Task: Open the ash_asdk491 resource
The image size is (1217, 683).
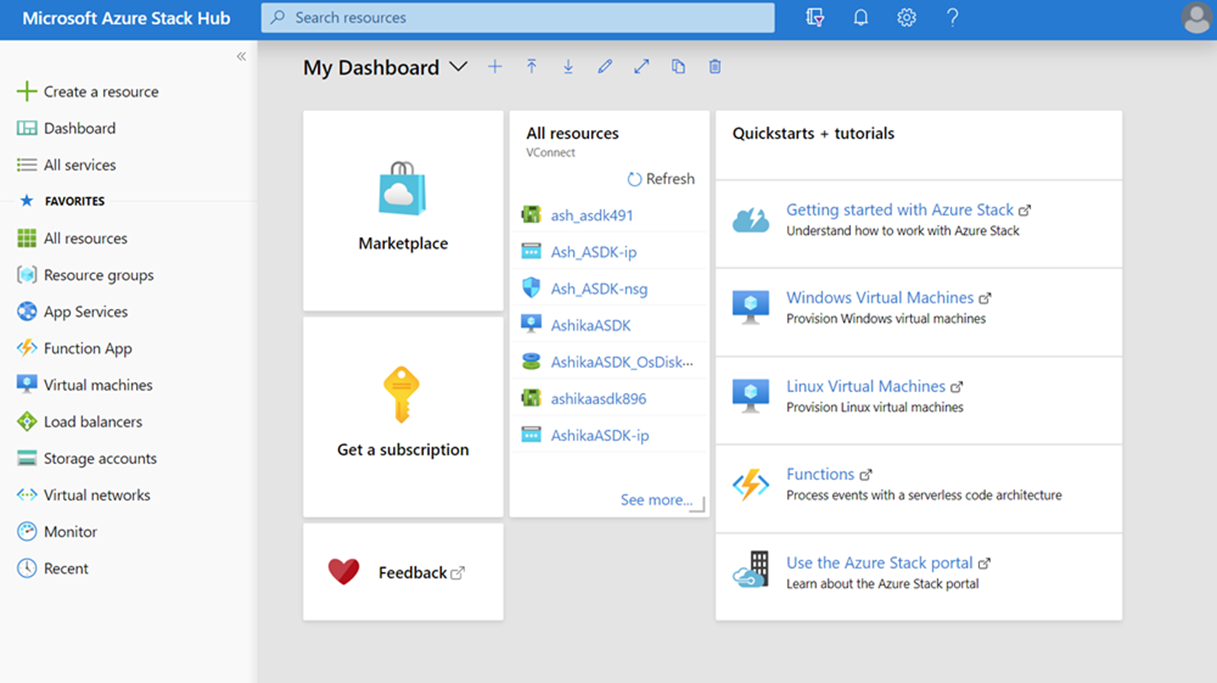Action: click(591, 215)
